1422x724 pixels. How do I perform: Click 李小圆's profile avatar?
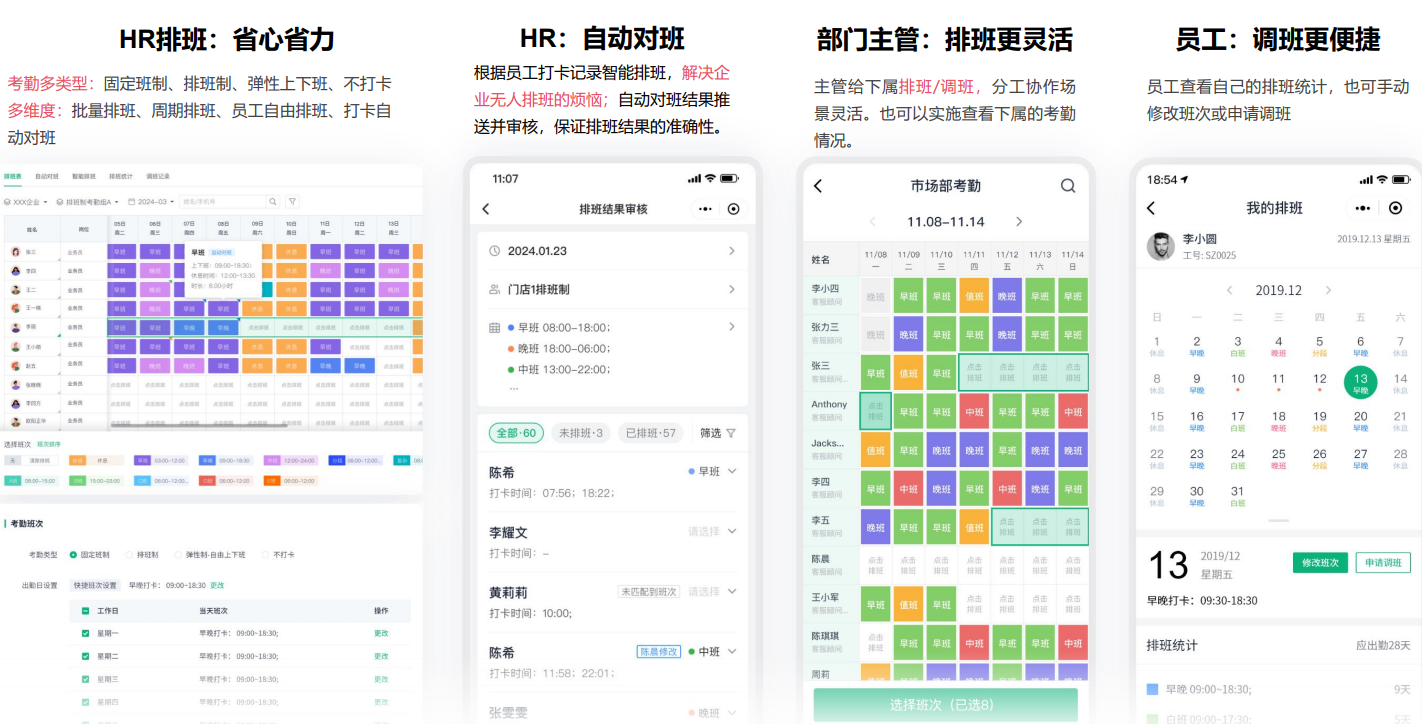coord(1161,246)
